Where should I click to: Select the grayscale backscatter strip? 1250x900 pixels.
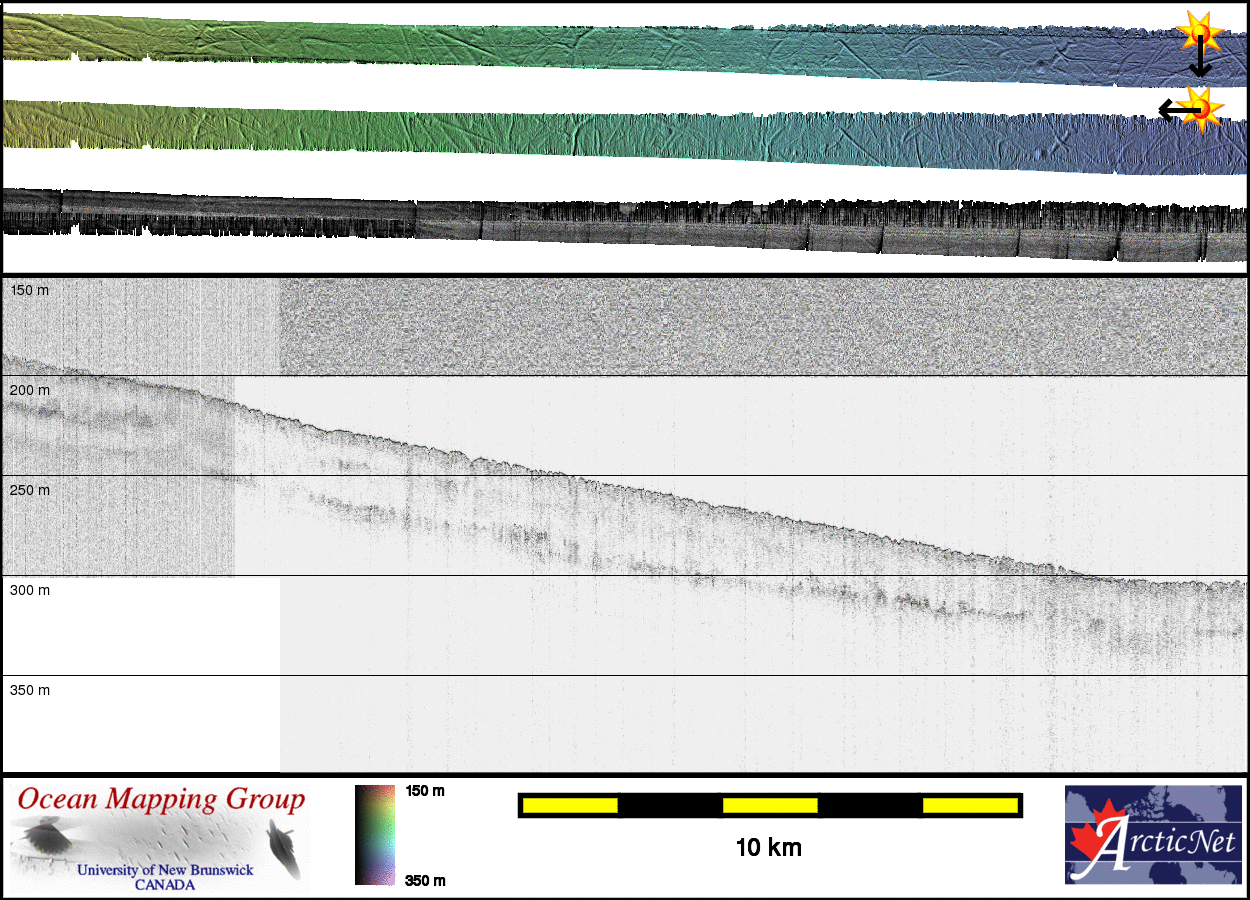pyautogui.click(x=620, y=225)
